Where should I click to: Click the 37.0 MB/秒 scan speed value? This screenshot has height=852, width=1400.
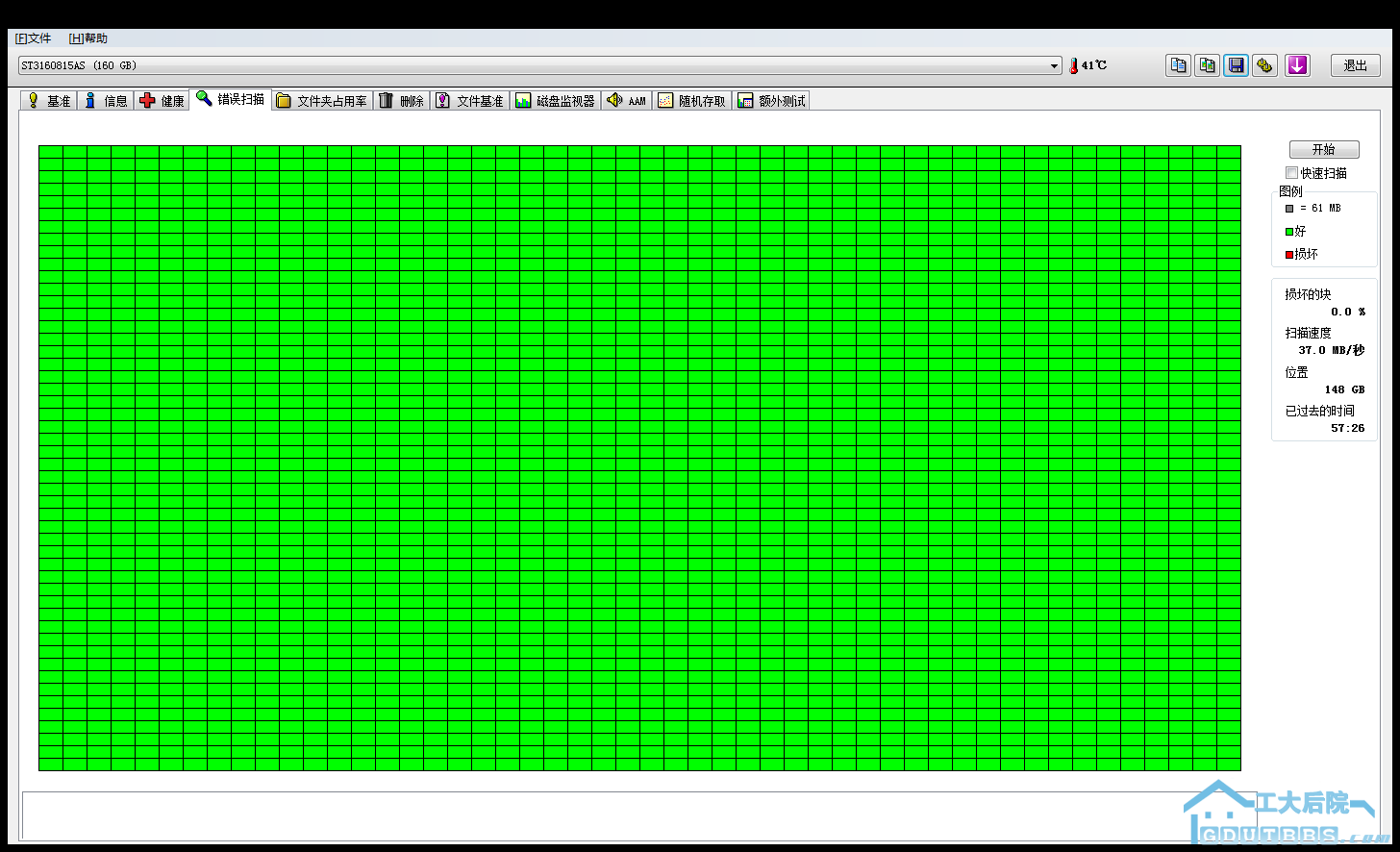pos(1332,350)
